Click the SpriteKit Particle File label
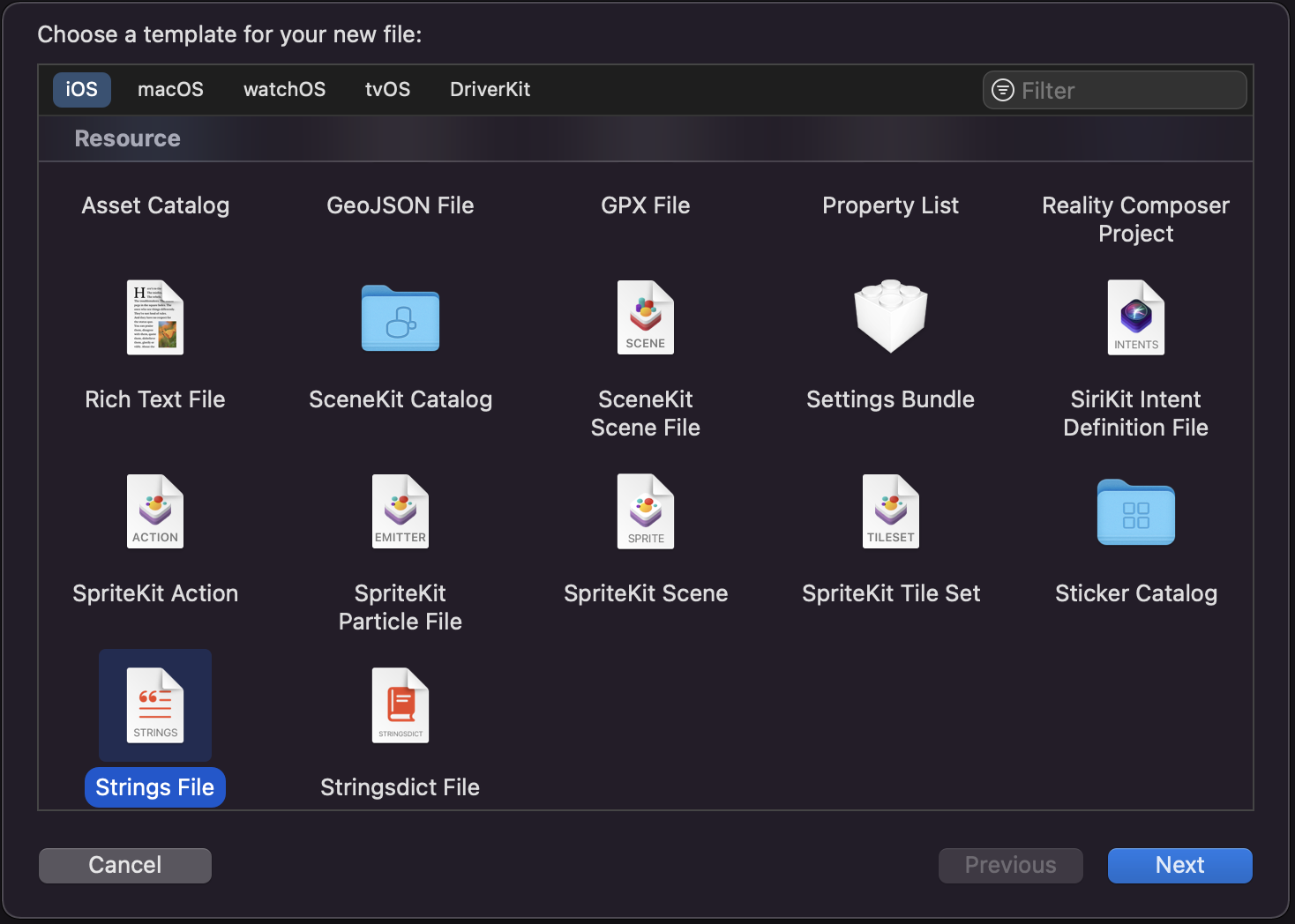Viewport: 1295px width, 924px height. (400, 607)
